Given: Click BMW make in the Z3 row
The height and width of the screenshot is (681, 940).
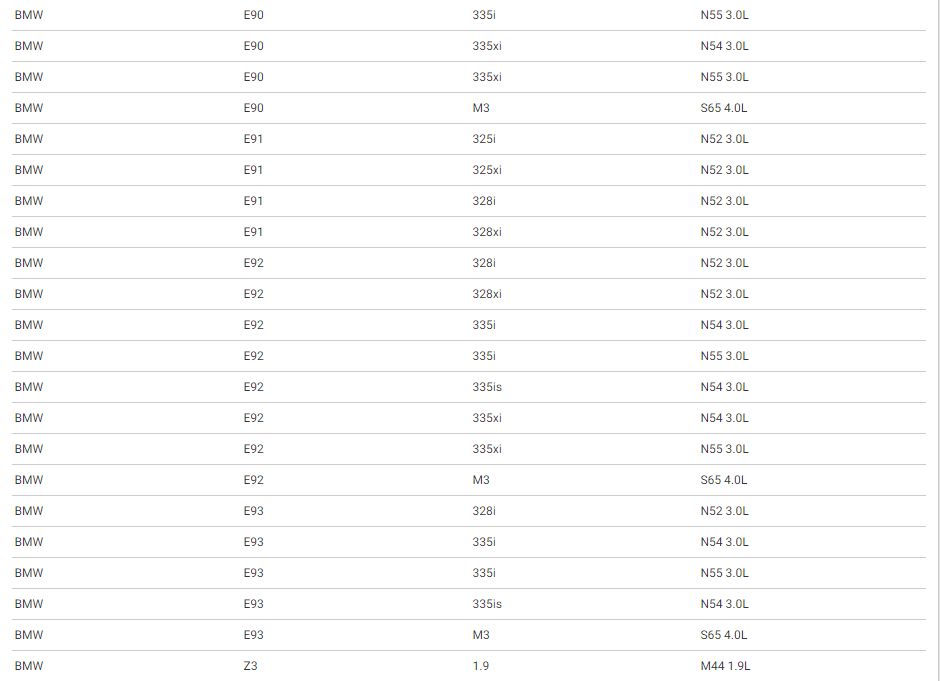Looking at the screenshot, I should [29, 666].
